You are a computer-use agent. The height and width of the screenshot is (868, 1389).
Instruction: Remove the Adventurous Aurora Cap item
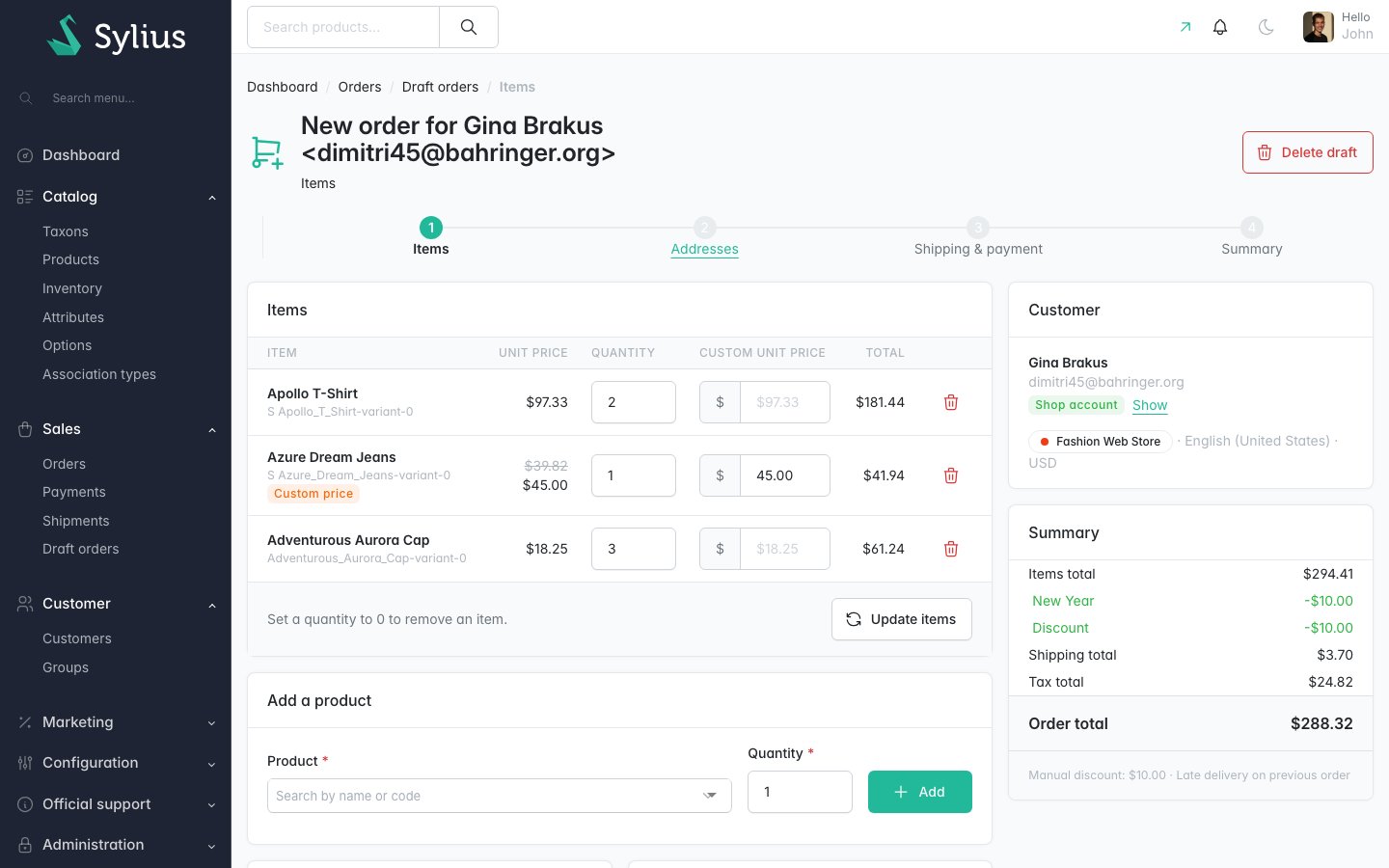pos(951,549)
